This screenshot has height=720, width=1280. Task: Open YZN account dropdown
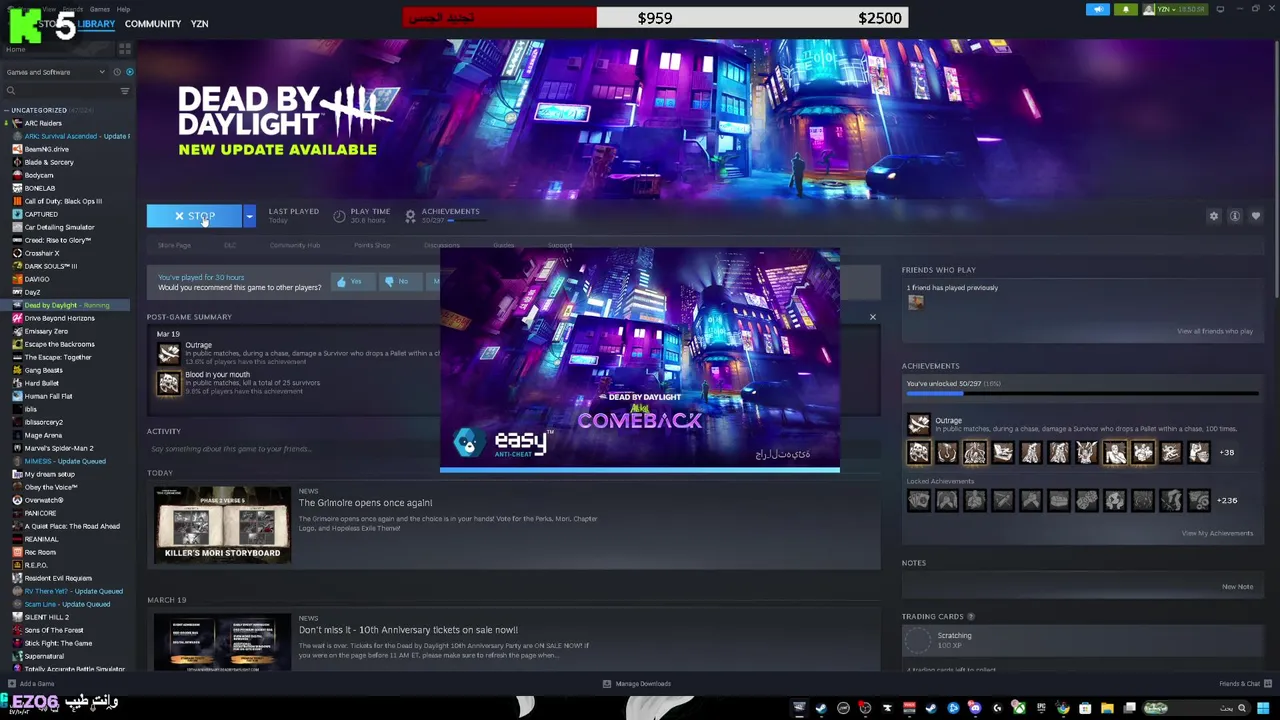(x=1175, y=9)
